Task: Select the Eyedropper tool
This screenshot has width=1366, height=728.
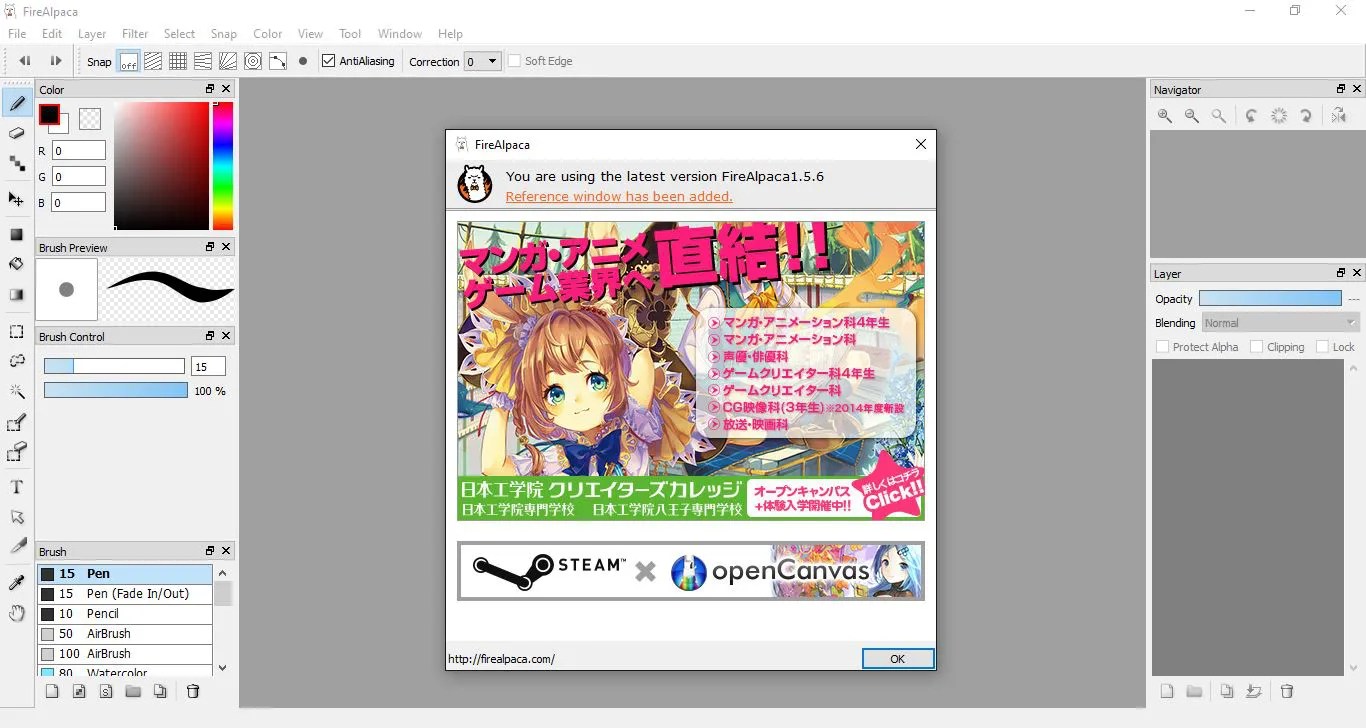Action: pyautogui.click(x=17, y=583)
